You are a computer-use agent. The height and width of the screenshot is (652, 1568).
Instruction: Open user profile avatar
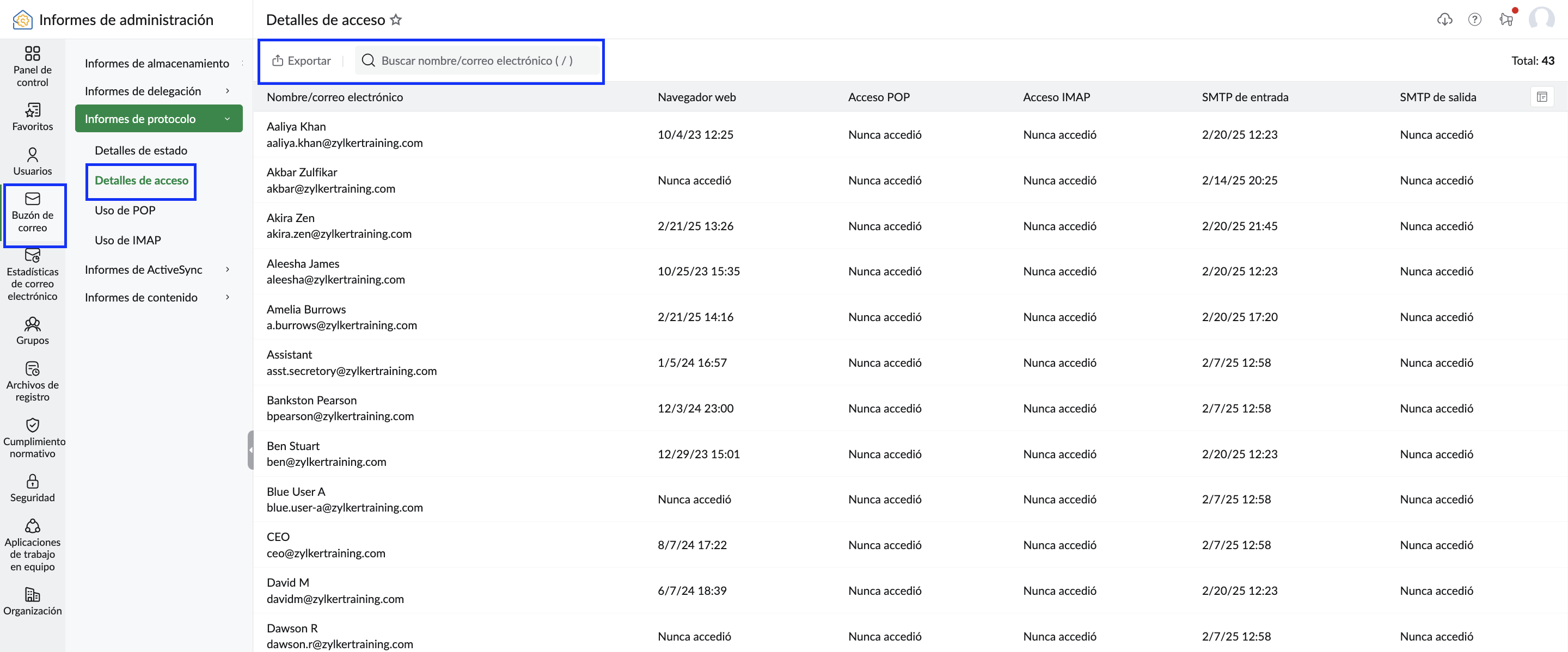(x=1541, y=20)
